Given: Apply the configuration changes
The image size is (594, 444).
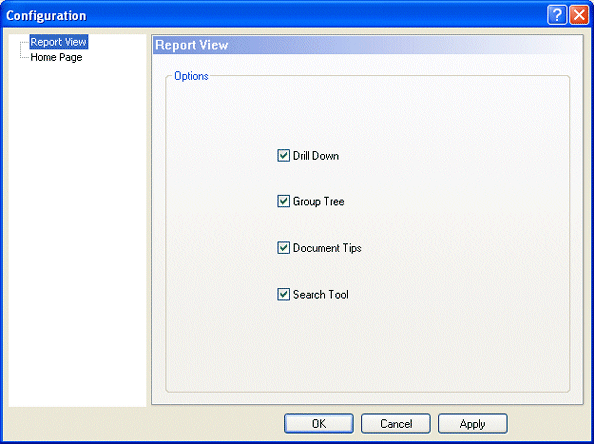Looking at the screenshot, I should pyautogui.click(x=472, y=424).
